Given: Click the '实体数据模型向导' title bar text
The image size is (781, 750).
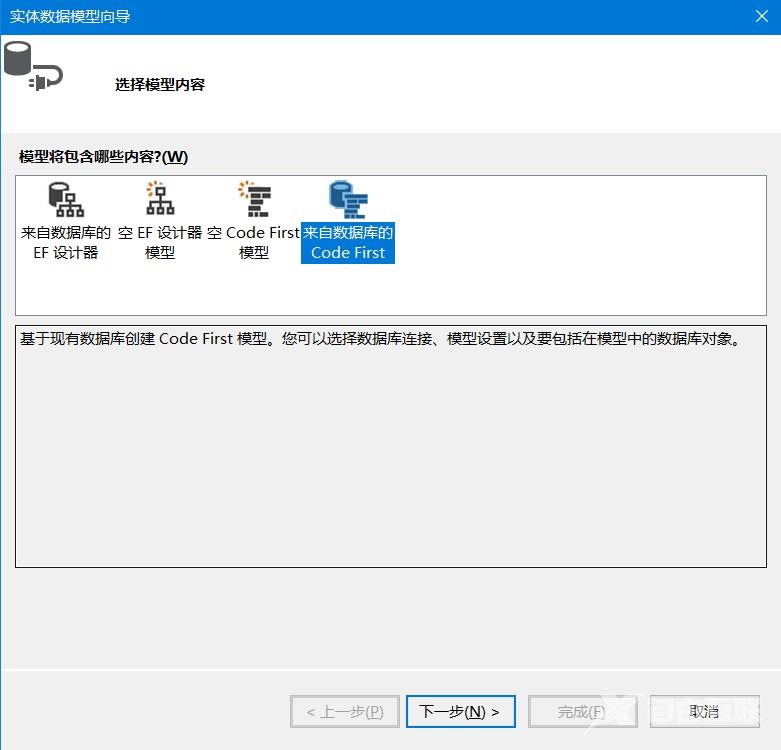Looking at the screenshot, I should tap(70, 16).
